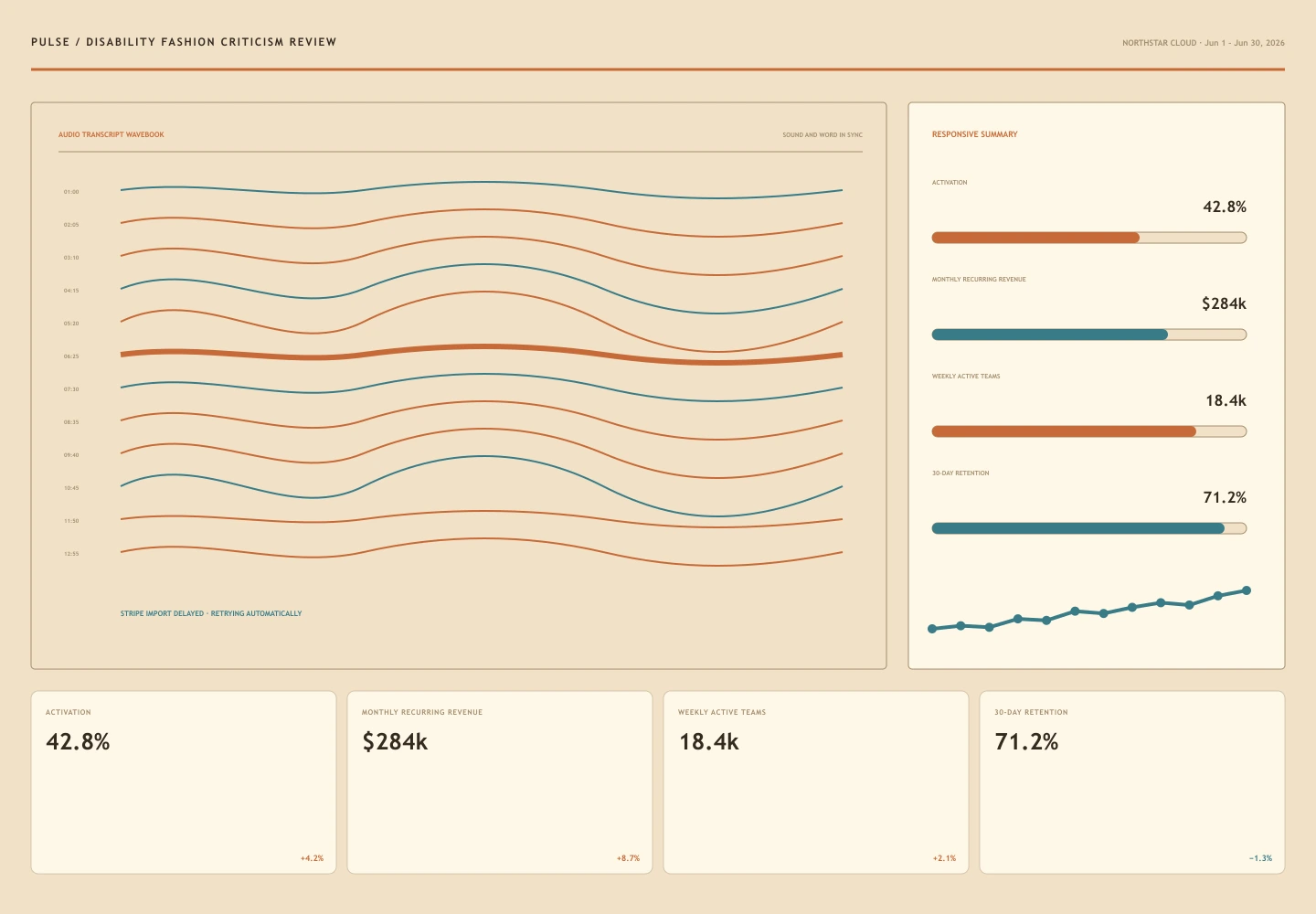Screen dimensions: 1316x914
Task: Click the 42.8% value in Responsive Summary
Action: point(1225,207)
